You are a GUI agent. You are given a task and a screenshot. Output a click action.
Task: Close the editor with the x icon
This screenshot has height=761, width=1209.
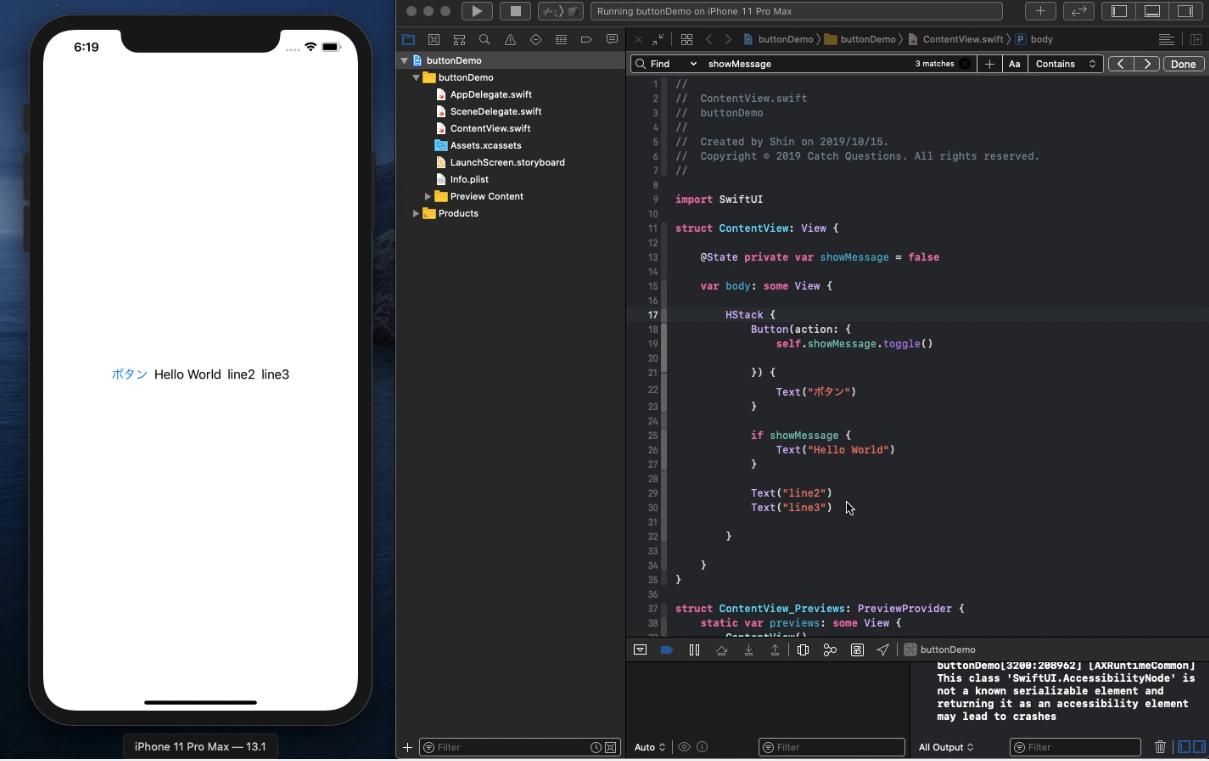pyautogui.click(x=638, y=40)
